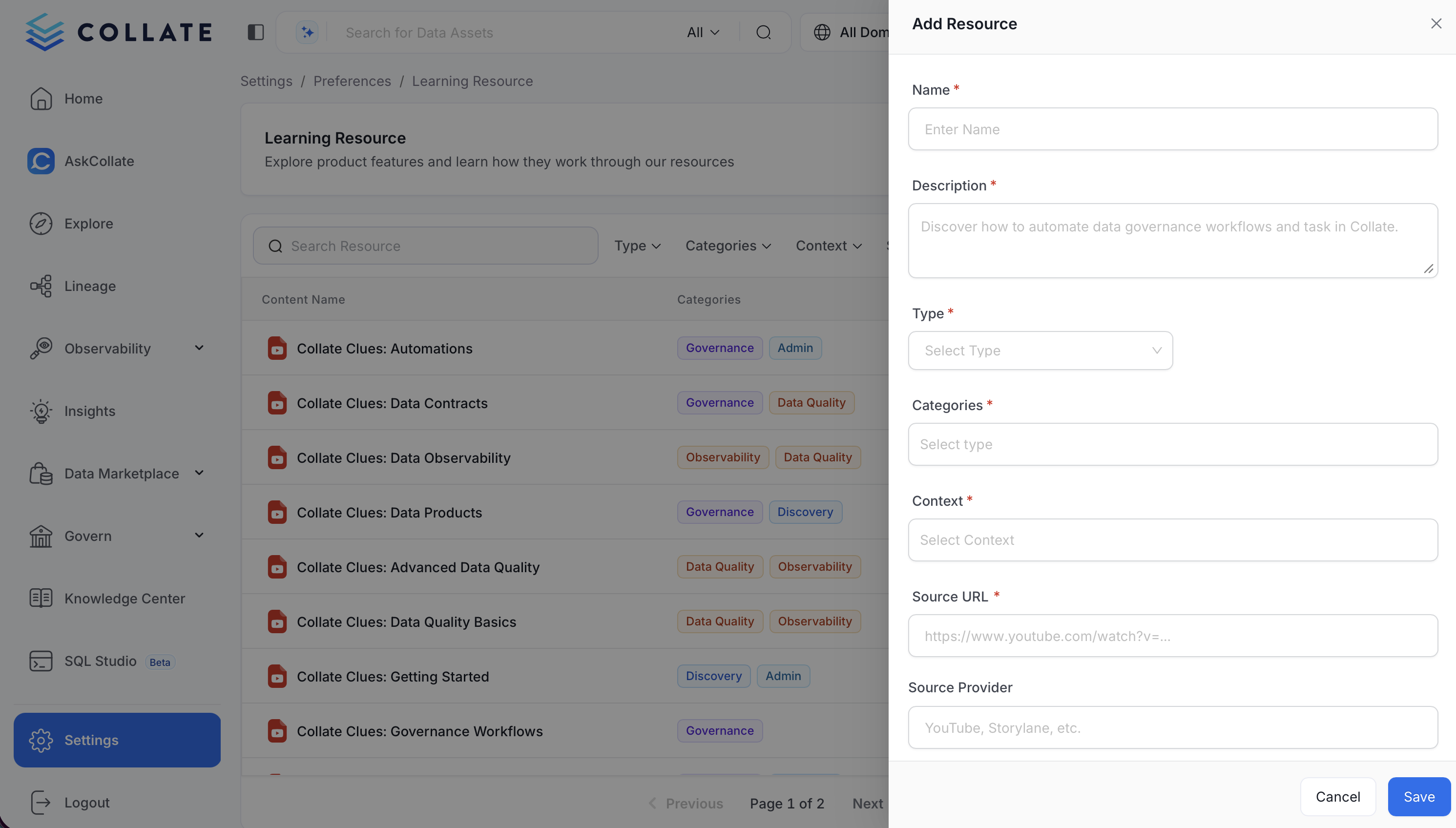Click the AI sparkle search icon
The image size is (1456, 828).
pyautogui.click(x=307, y=32)
